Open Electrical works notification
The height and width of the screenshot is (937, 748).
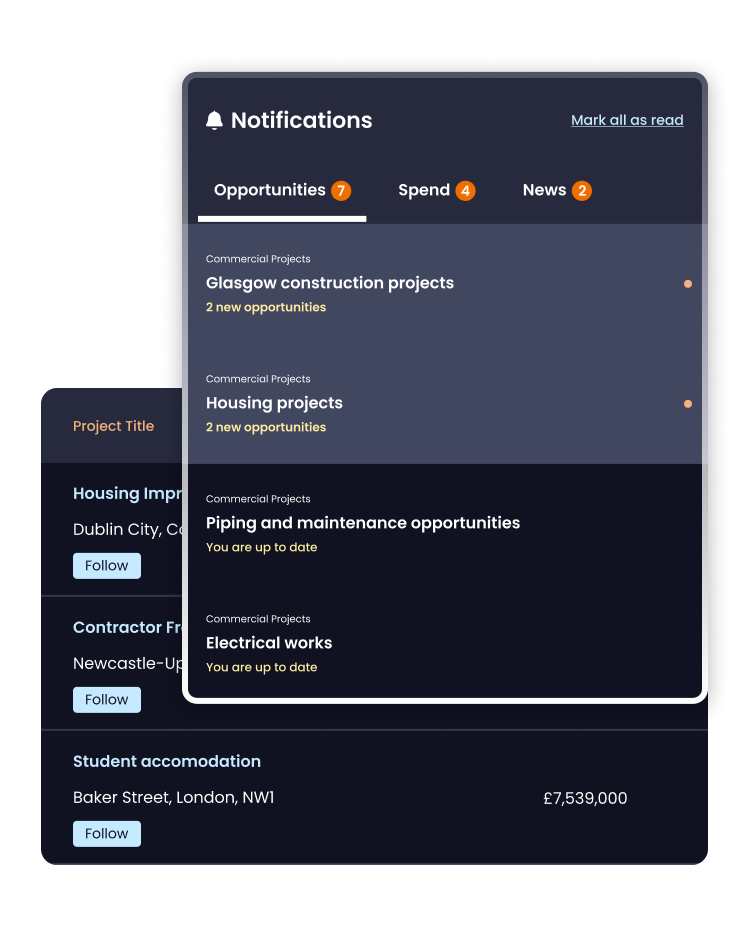coord(445,641)
